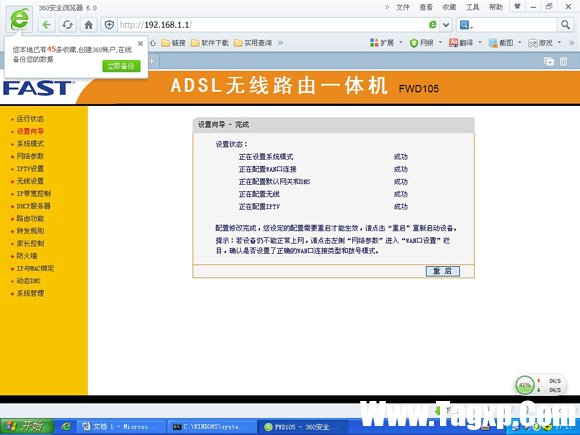580x435 pixels.
Task: Open IP带宽控制 in the sidebar
Action: click(x=34, y=193)
